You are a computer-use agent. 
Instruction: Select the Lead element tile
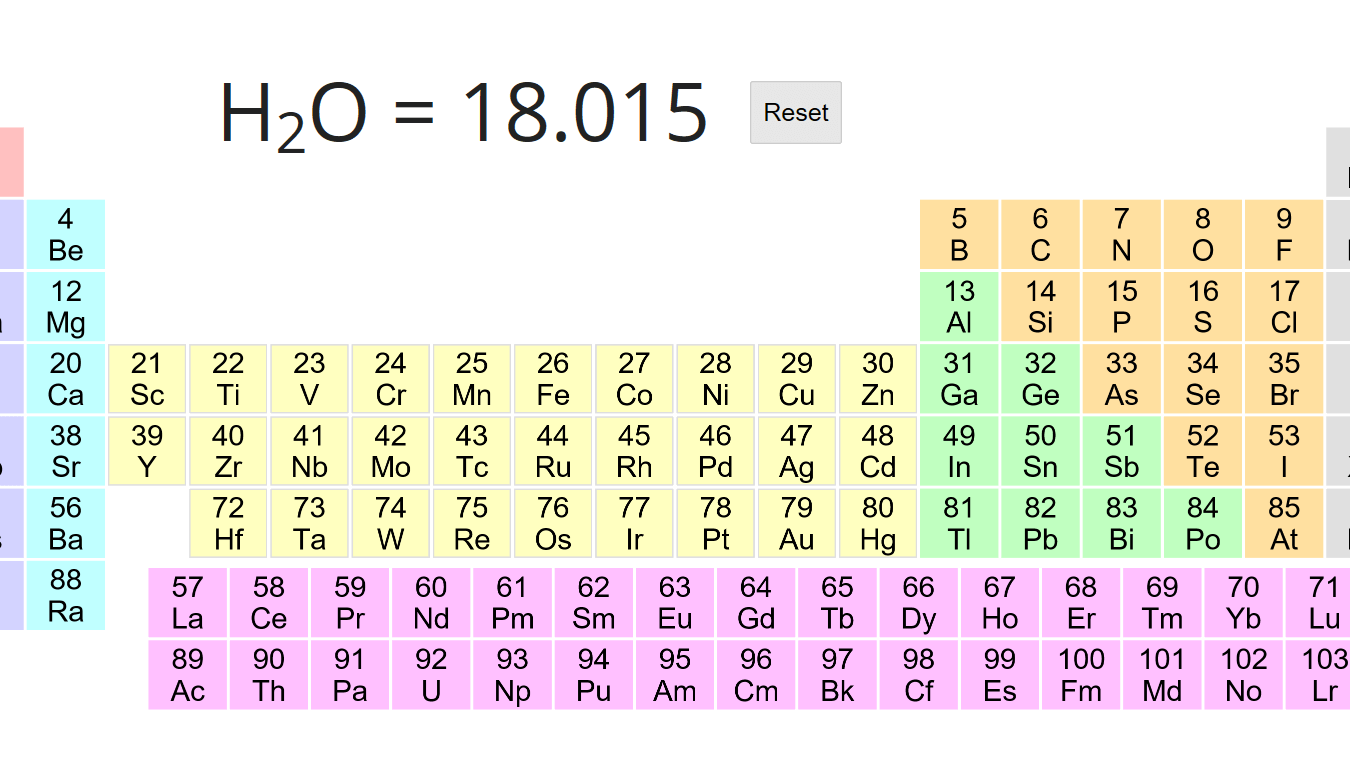(1040, 523)
